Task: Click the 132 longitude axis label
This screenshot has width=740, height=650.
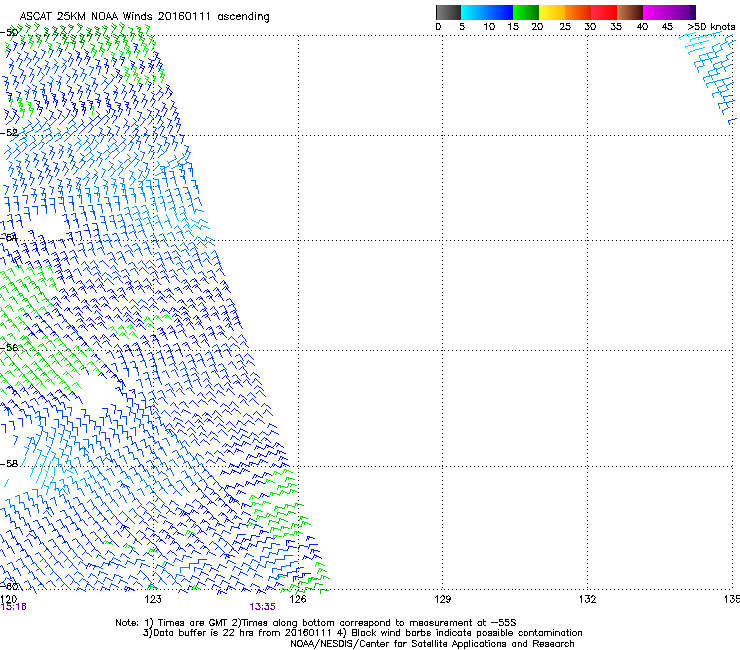Action: (x=587, y=599)
